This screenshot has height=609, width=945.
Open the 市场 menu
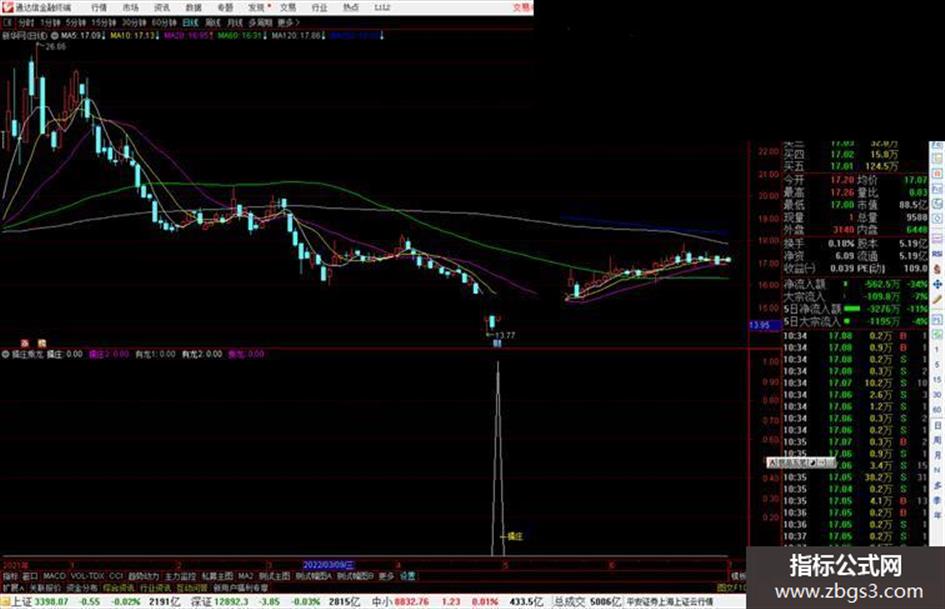click(x=130, y=8)
